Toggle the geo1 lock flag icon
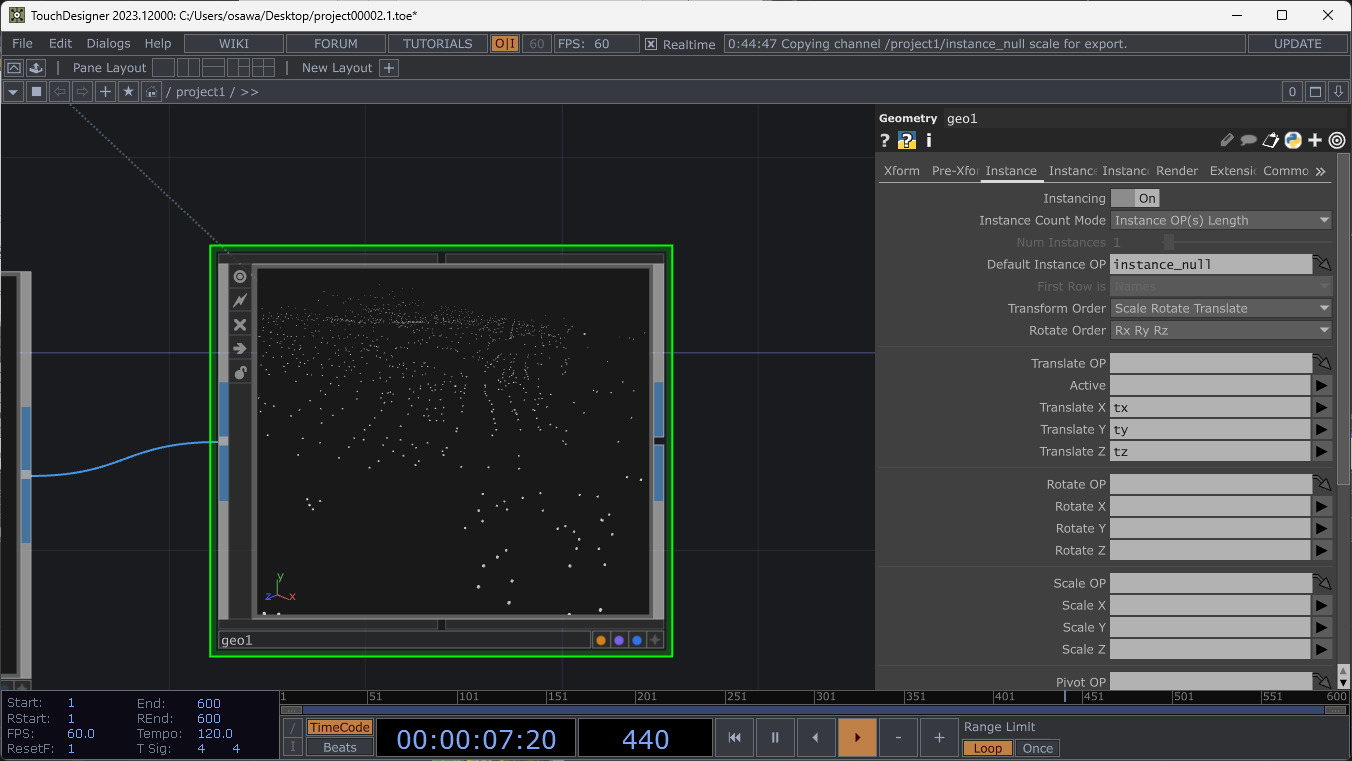The image size is (1352, 761). coord(240,372)
